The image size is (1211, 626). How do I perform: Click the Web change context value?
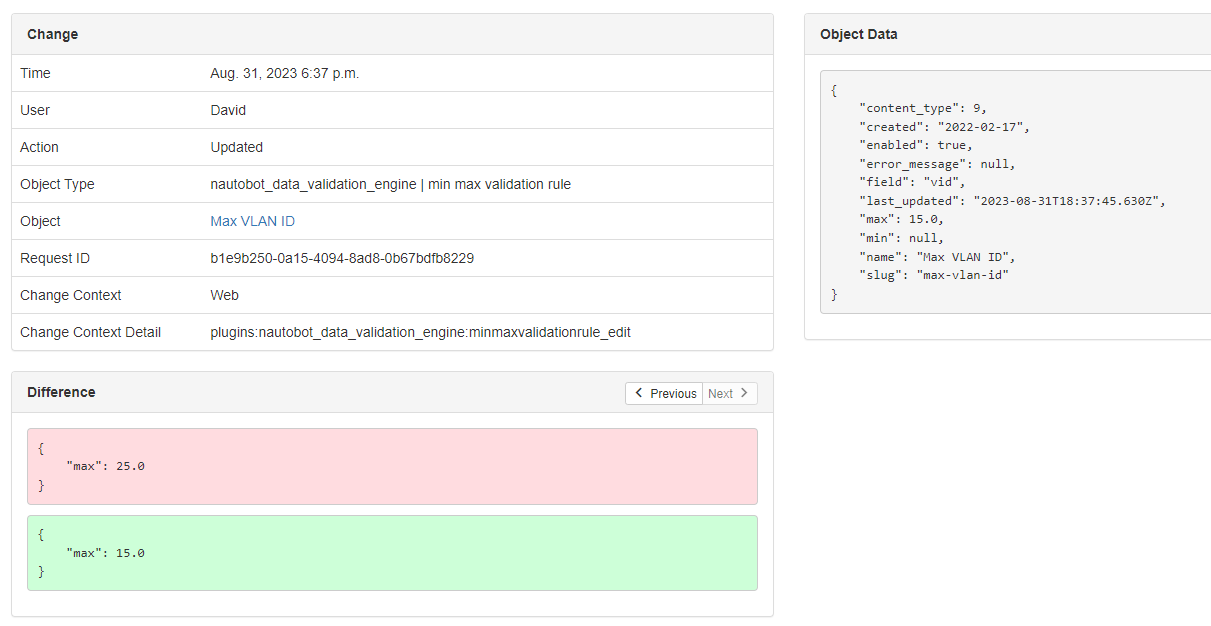coord(224,295)
